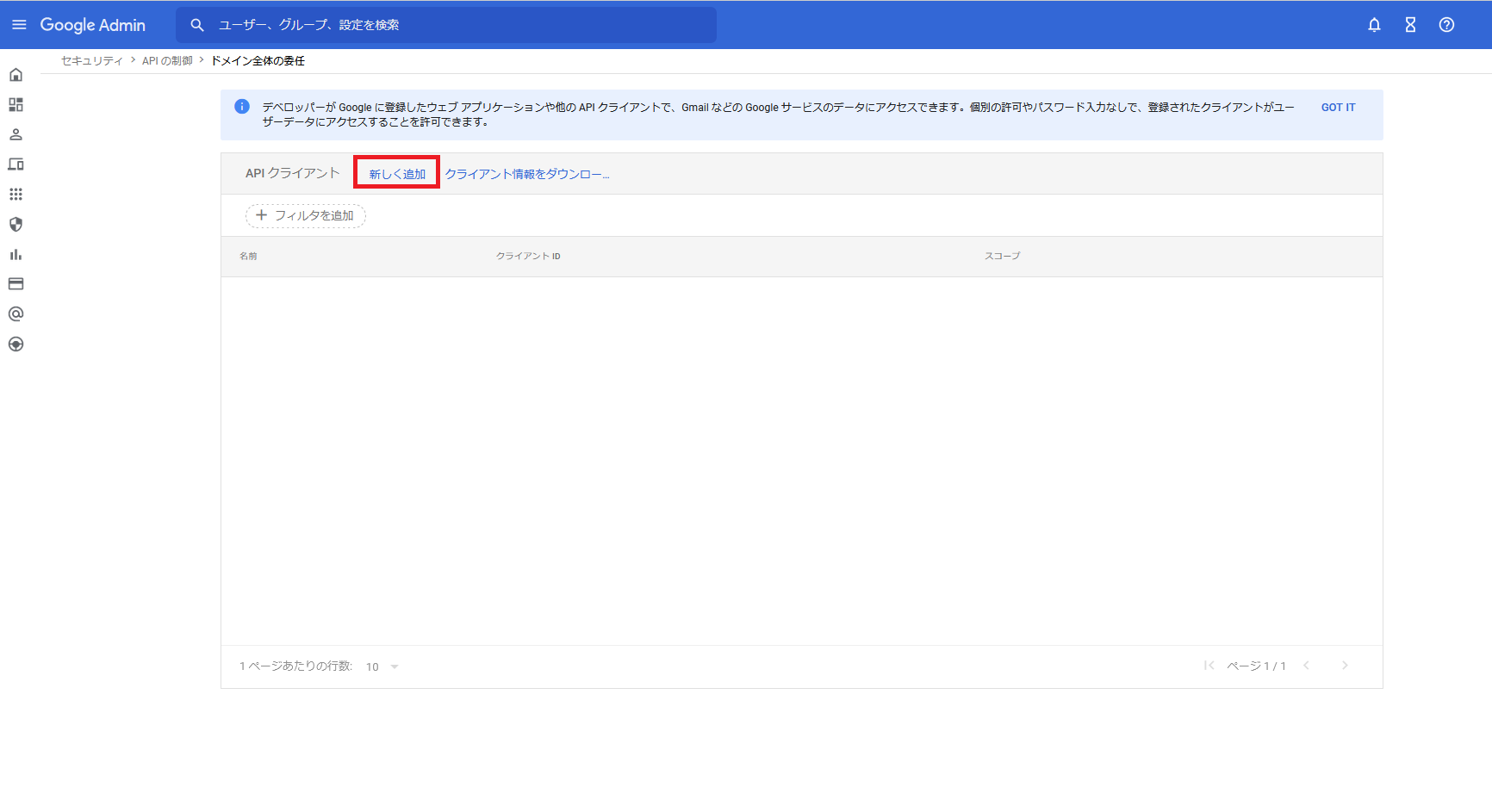Screen dimensions: 1492x812
Task: Navigate to セキュリティ breadcrumb
Action: pos(92,61)
